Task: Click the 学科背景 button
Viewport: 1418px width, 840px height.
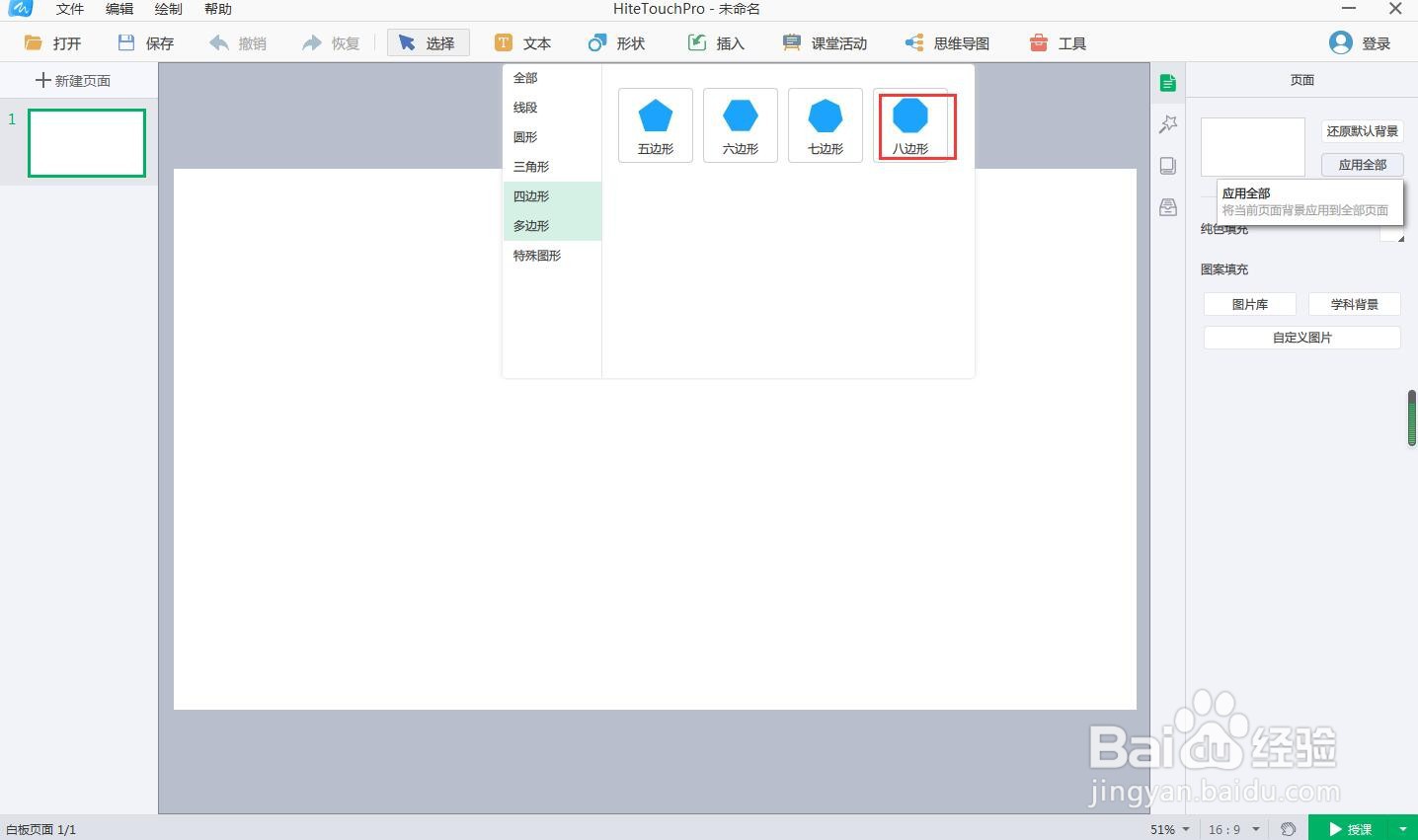Action: (1354, 305)
